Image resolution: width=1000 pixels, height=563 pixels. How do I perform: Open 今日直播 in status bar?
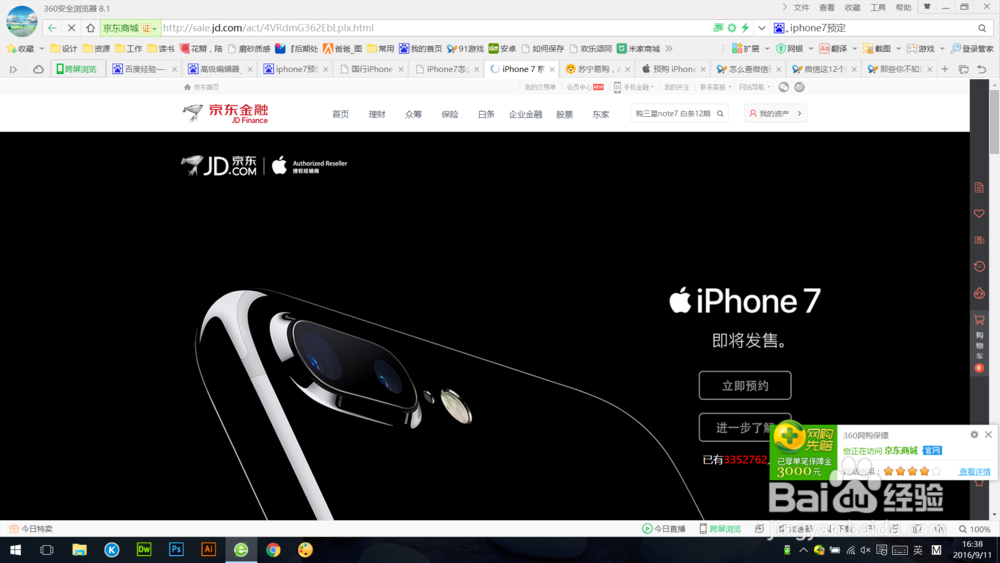point(663,529)
